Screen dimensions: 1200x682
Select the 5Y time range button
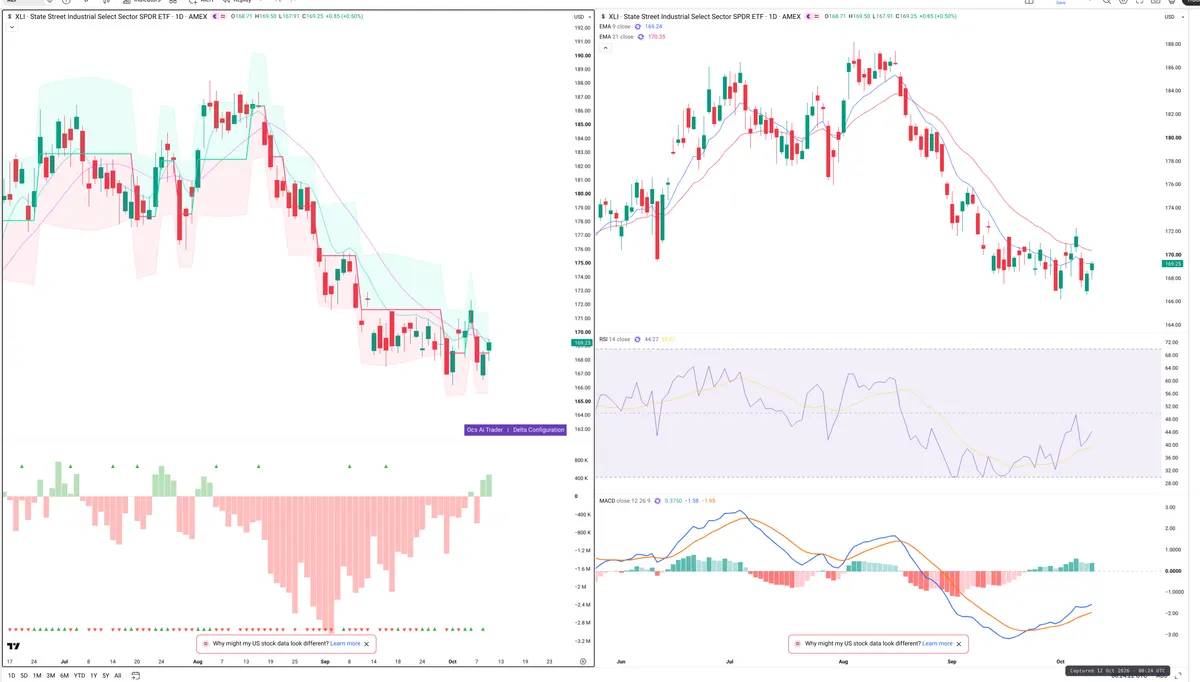[x=106, y=676]
